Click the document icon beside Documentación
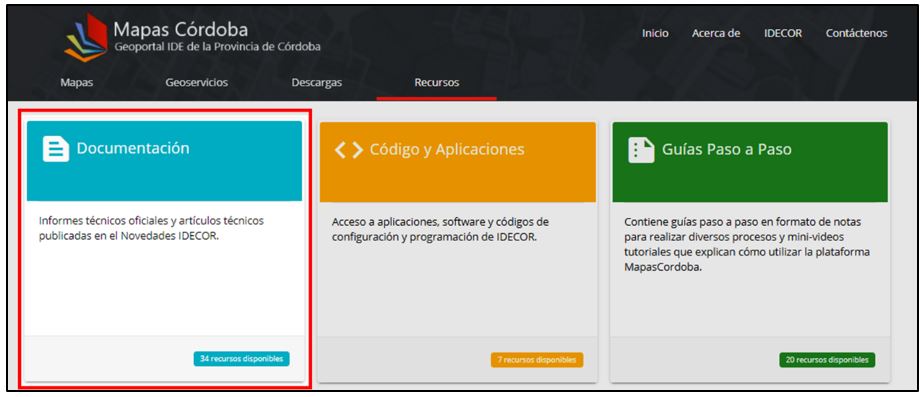The height and width of the screenshot is (397, 921). [56, 149]
